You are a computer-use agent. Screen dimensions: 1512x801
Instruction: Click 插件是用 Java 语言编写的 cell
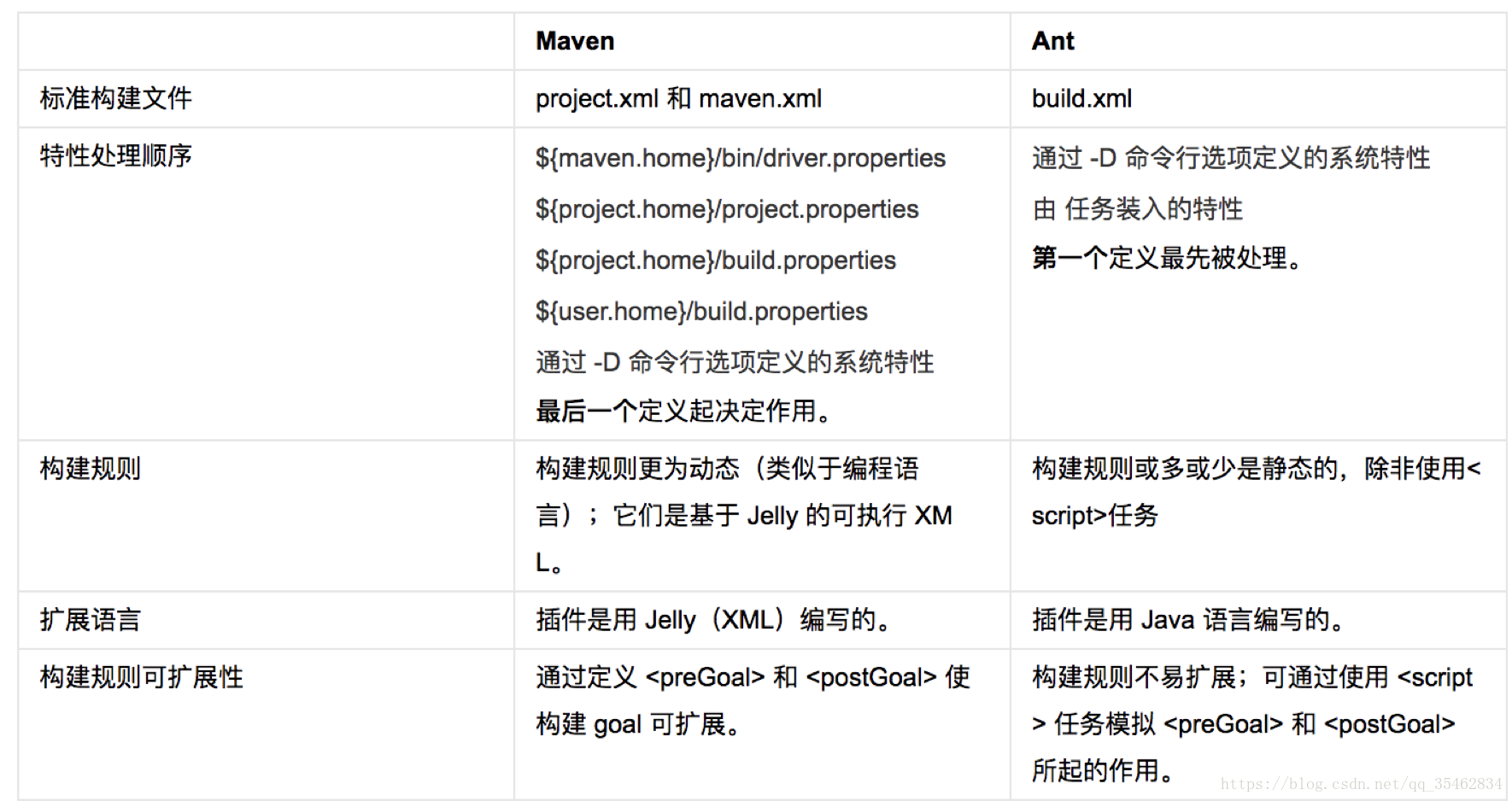coord(1187,620)
